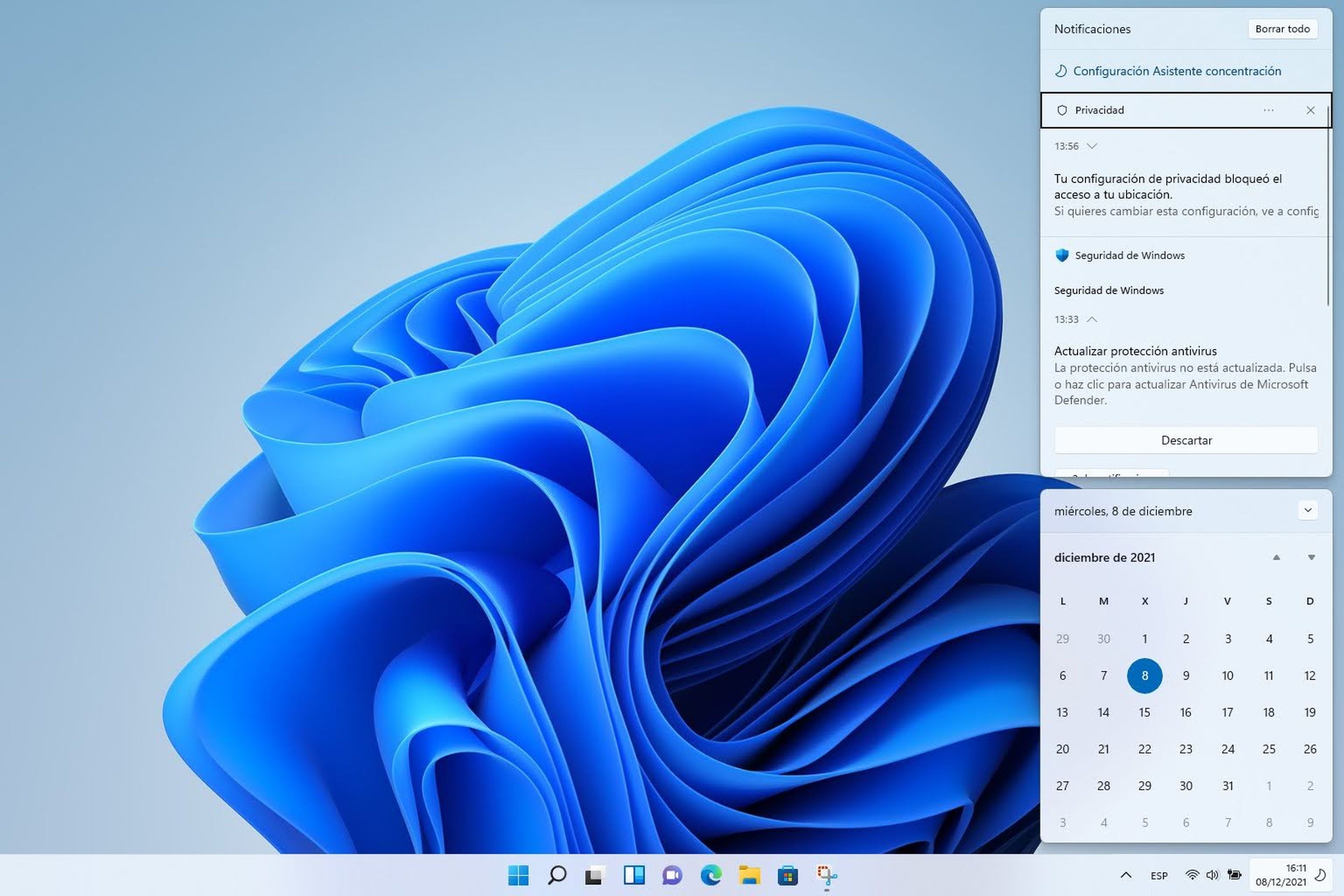Viewport: 1344px width, 896px height.
Task: Launch Teams Chat from taskbar
Action: 672,875
